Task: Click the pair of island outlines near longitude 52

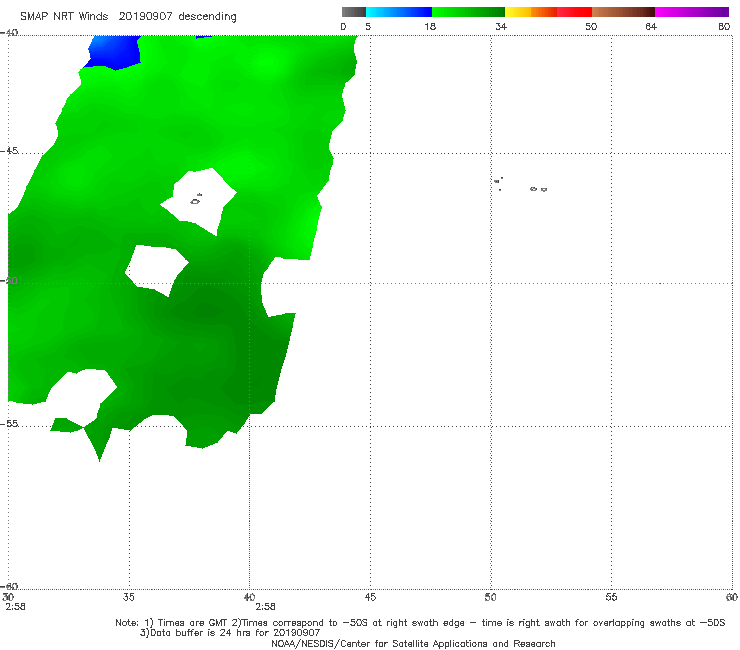Action: click(x=538, y=189)
